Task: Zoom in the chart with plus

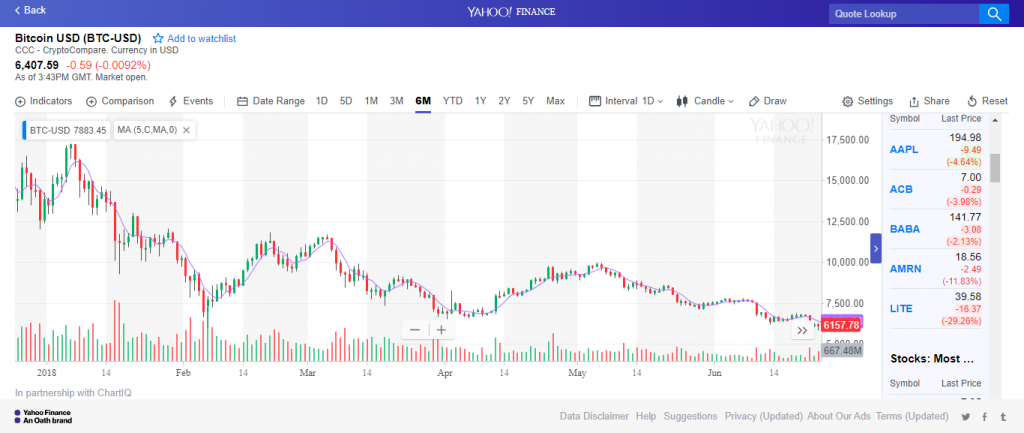Action: point(440,330)
